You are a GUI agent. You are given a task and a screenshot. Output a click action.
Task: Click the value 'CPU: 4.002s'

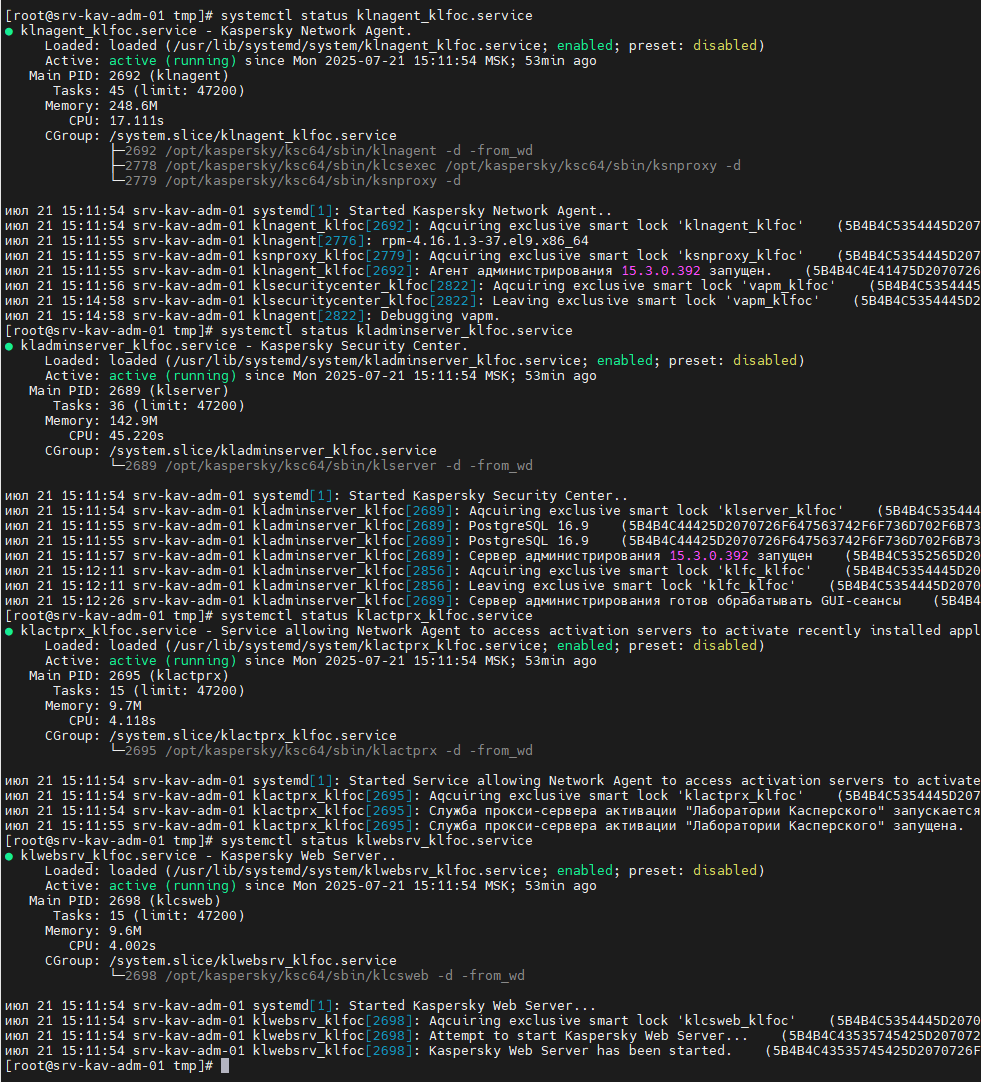pos(112,946)
